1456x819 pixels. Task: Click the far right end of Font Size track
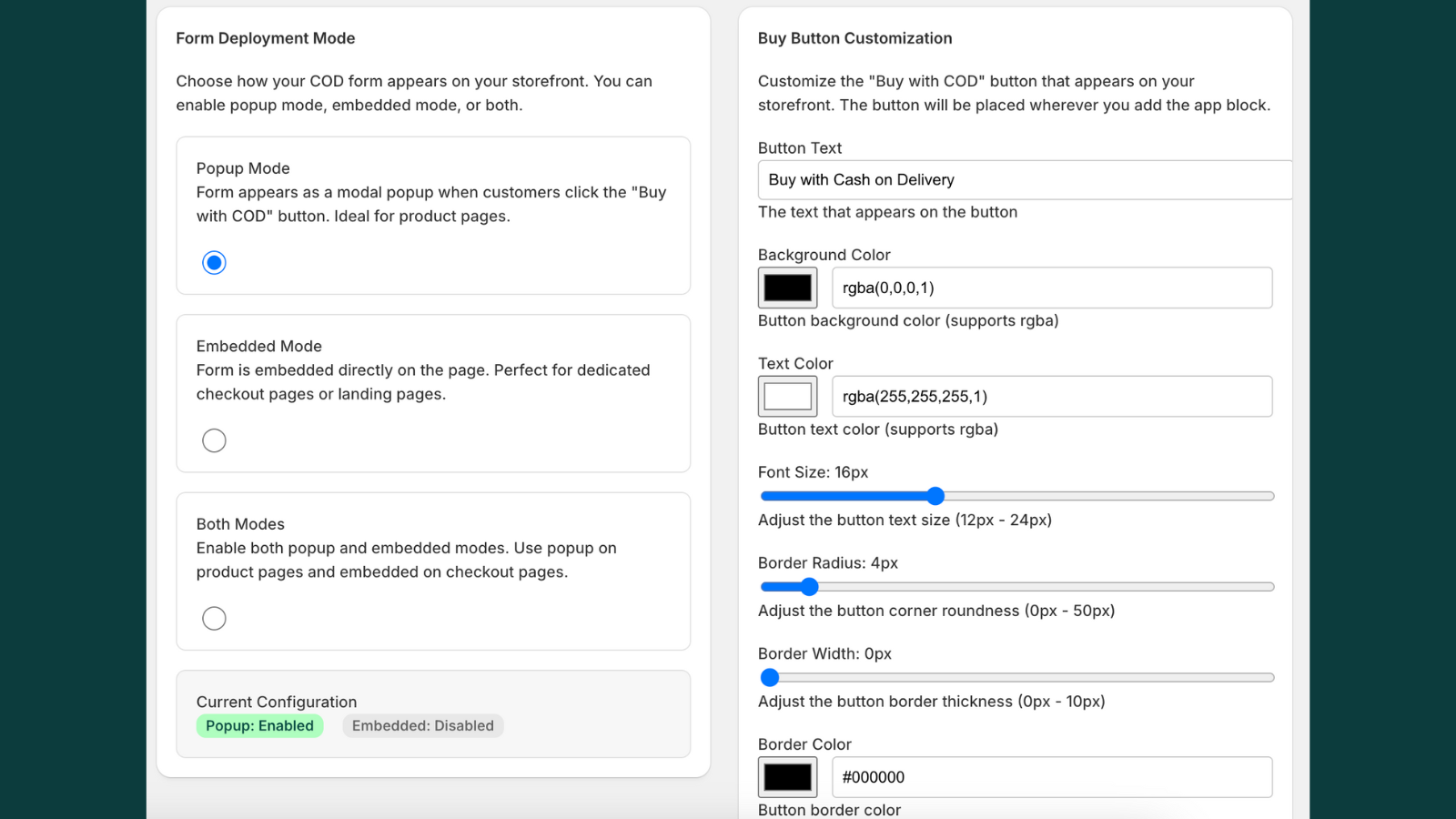(1270, 496)
